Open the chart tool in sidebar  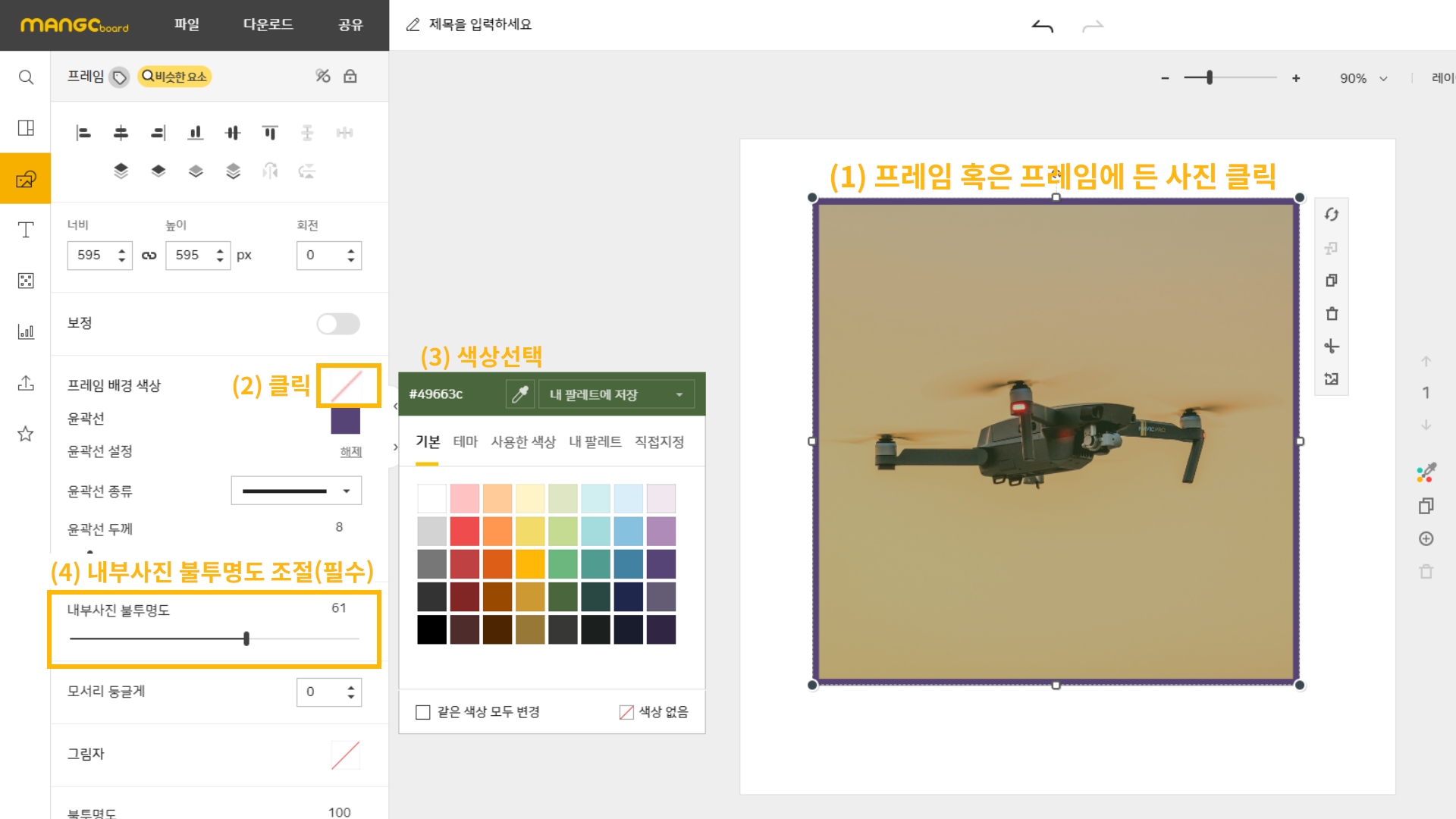tap(26, 331)
